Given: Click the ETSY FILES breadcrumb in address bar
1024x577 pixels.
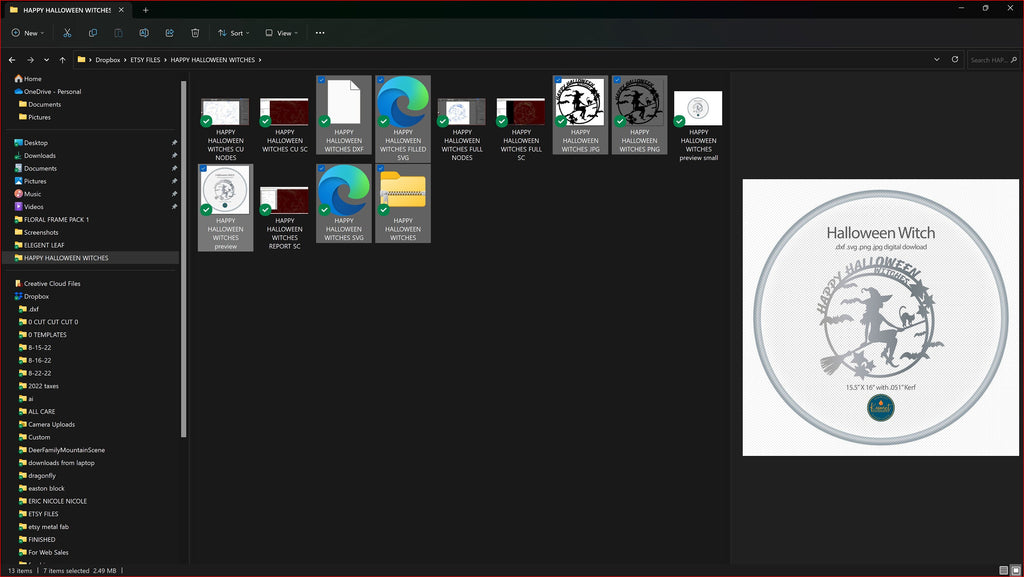Looking at the screenshot, I should click(x=145, y=59).
